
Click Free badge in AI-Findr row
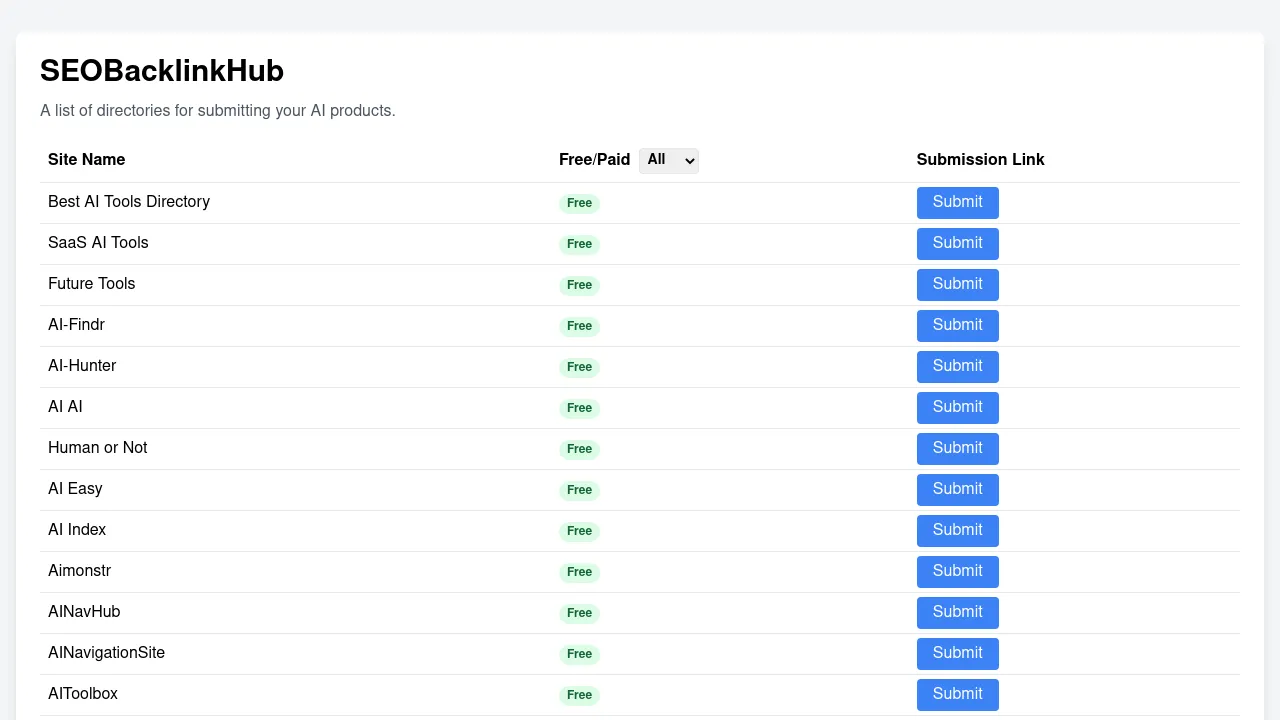(x=579, y=326)
